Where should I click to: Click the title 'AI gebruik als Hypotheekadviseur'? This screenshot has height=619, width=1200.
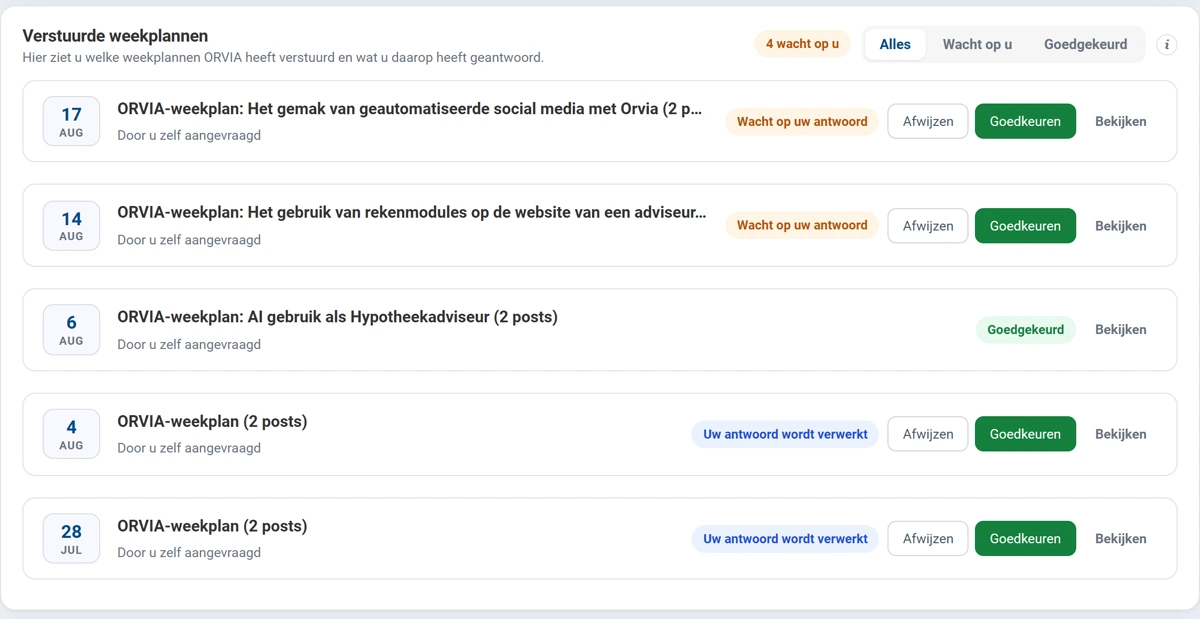[x=337, y=317]
